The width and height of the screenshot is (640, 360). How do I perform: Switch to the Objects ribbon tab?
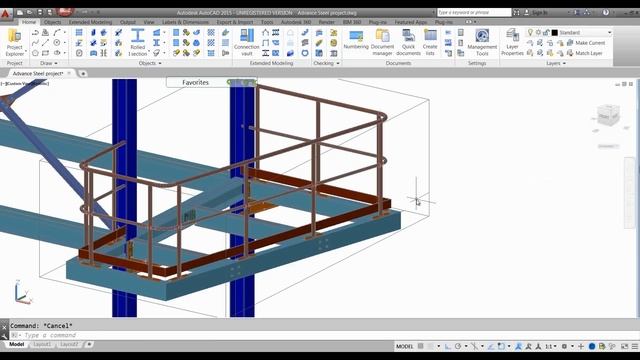pos(52,22)
